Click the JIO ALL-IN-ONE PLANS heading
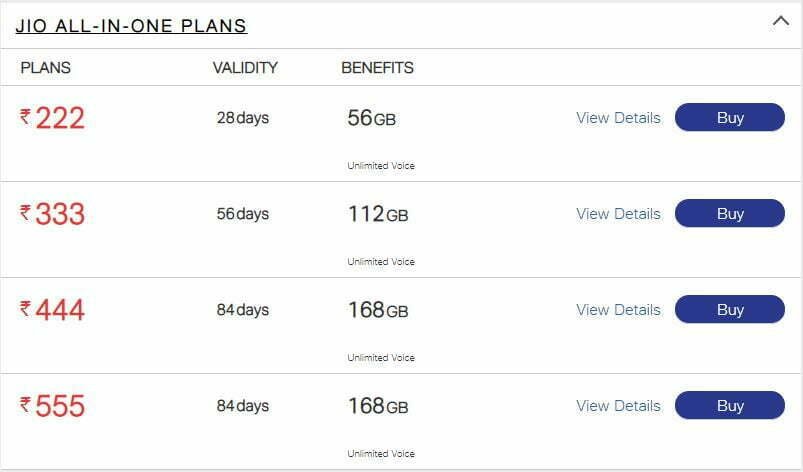This screenshot has height=472, width=803. (x=132, y=26)
